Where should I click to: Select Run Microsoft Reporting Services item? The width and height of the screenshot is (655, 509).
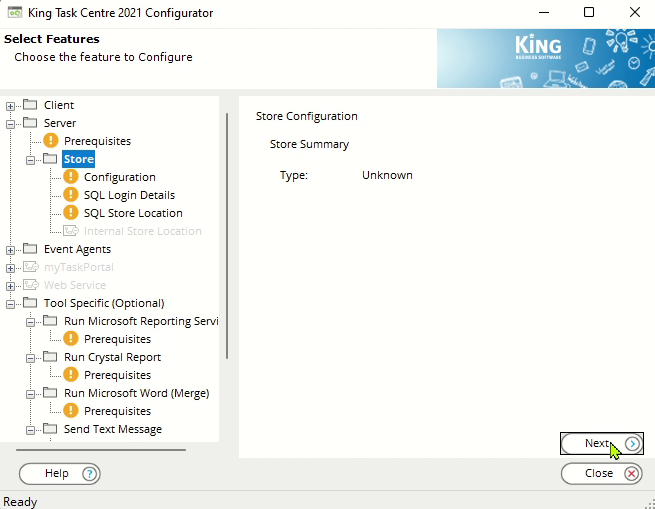click(x=141, y=321)
